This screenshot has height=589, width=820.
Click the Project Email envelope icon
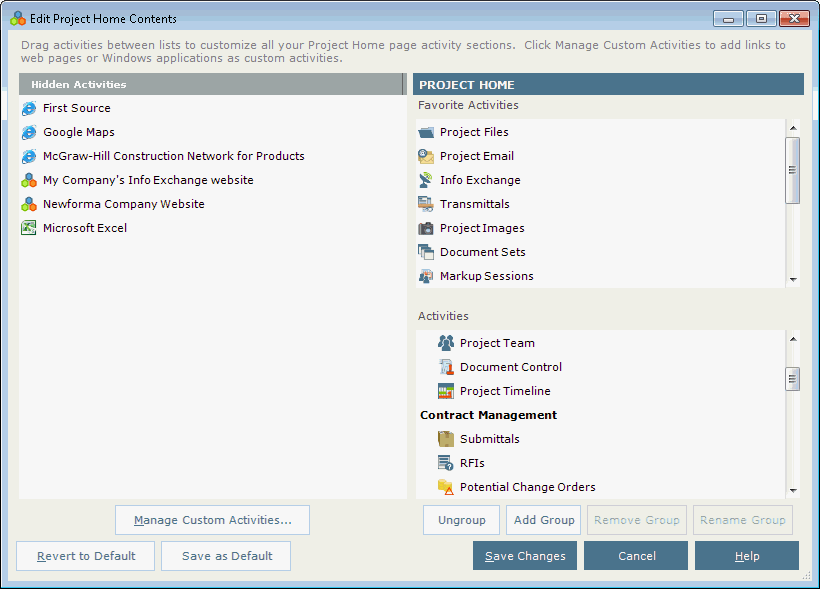tap(426, 156)
